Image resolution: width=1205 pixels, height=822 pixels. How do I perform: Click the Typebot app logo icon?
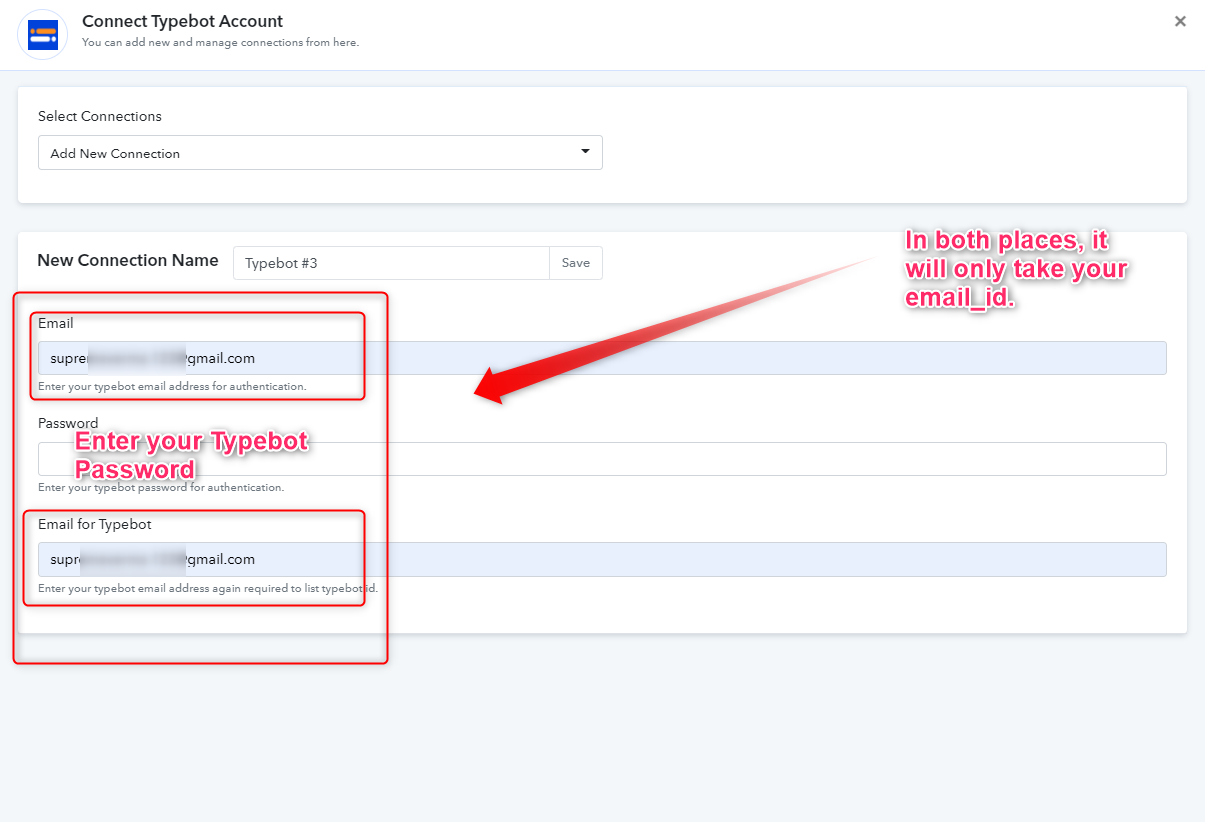(x=43, y=35)
